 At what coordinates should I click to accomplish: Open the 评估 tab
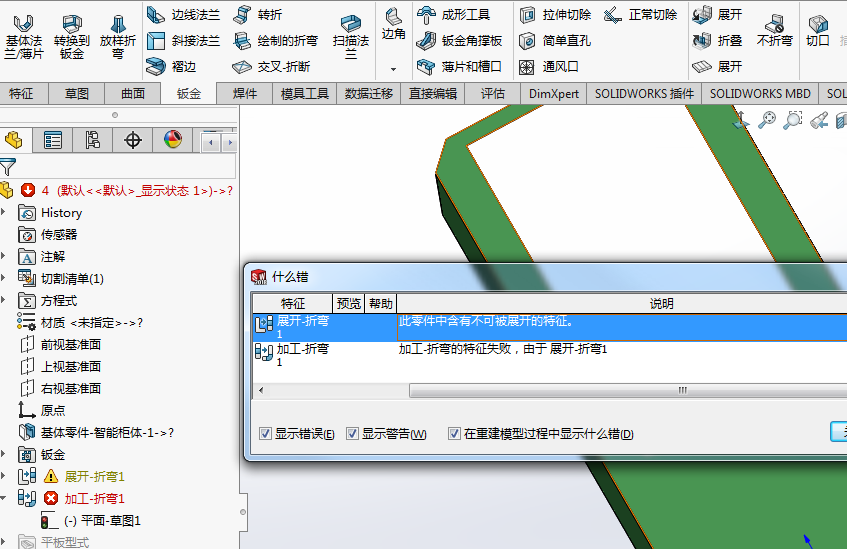(x=493, y=93)
